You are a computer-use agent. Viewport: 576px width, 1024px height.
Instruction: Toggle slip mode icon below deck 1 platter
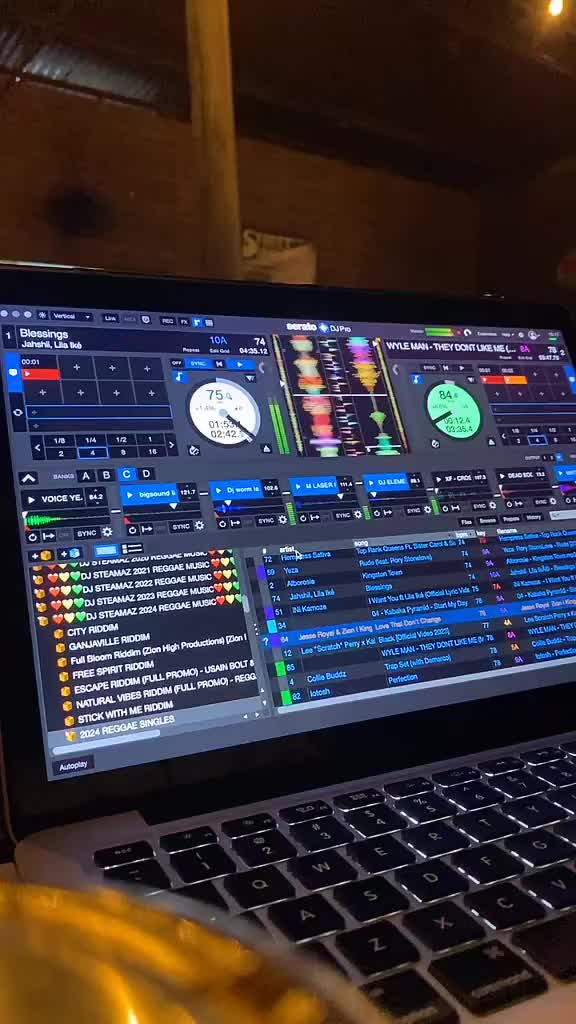tap(194, 449)
